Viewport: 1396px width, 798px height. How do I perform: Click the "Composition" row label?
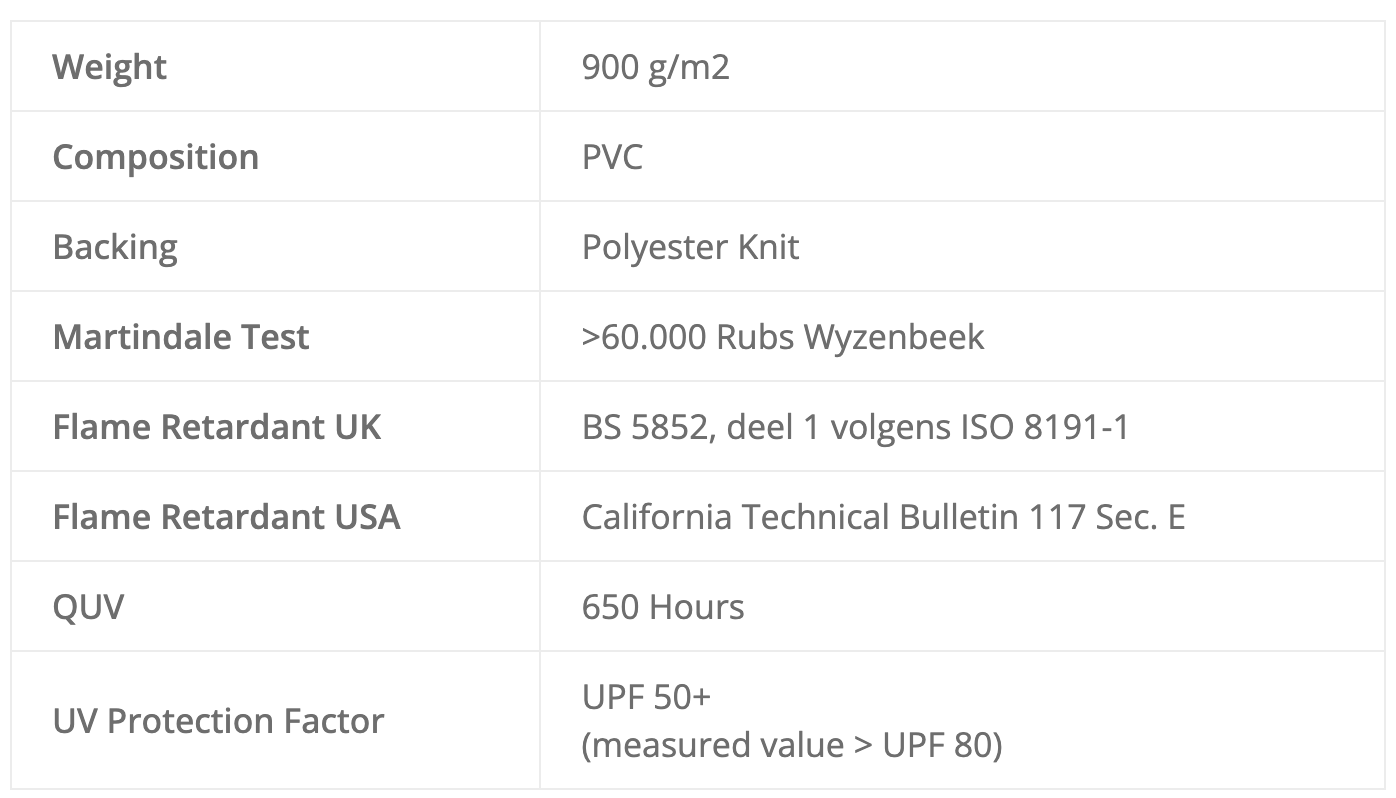[x=155, y=157]
